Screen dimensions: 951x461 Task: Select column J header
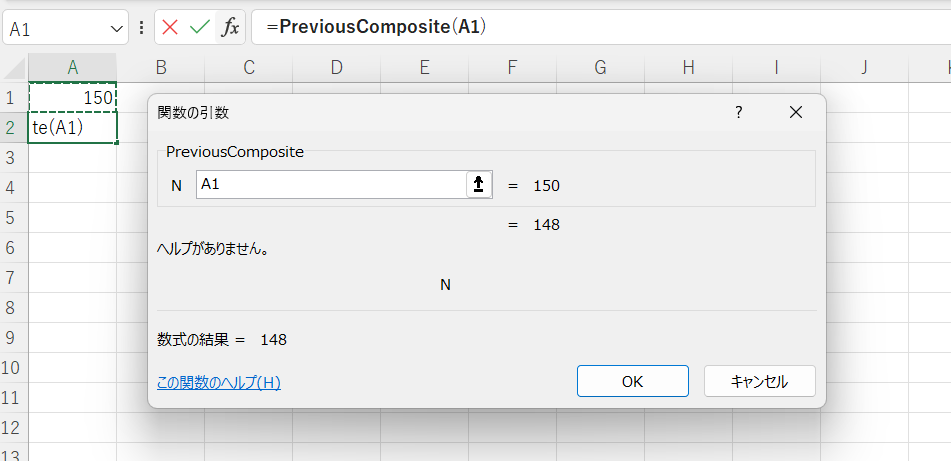[x=864, y=68]
